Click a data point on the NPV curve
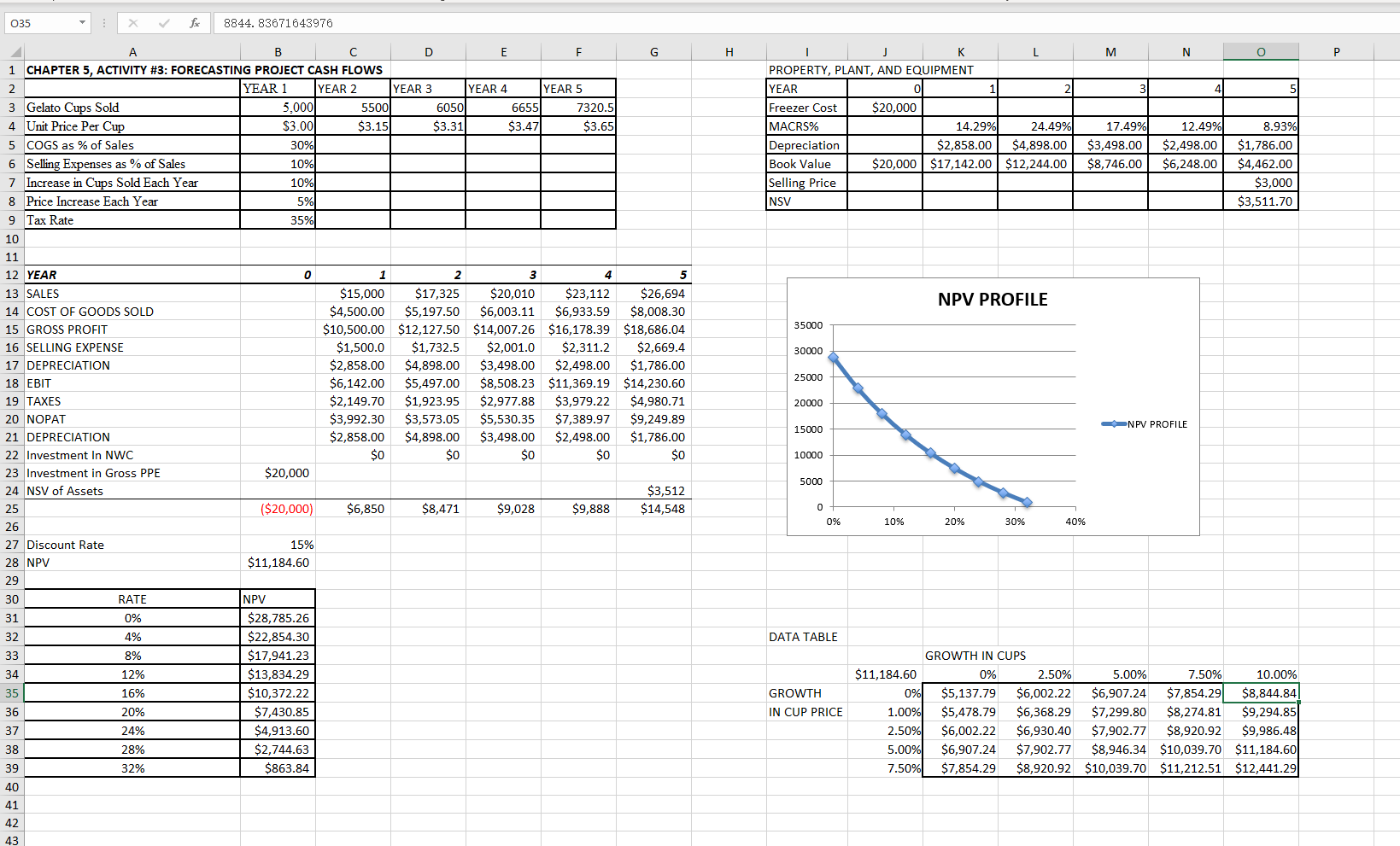The image size is (1400, 846). click(906, 435)
